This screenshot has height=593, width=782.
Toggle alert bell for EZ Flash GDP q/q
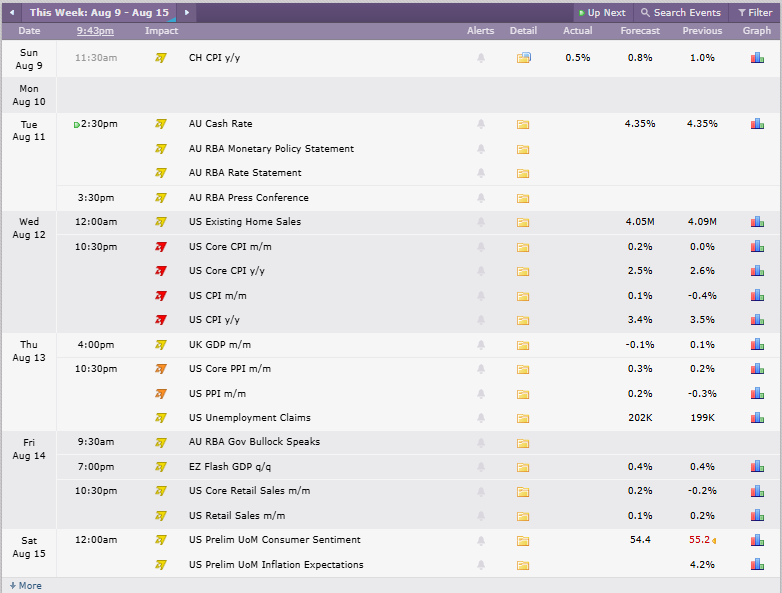tap(481, 467)
